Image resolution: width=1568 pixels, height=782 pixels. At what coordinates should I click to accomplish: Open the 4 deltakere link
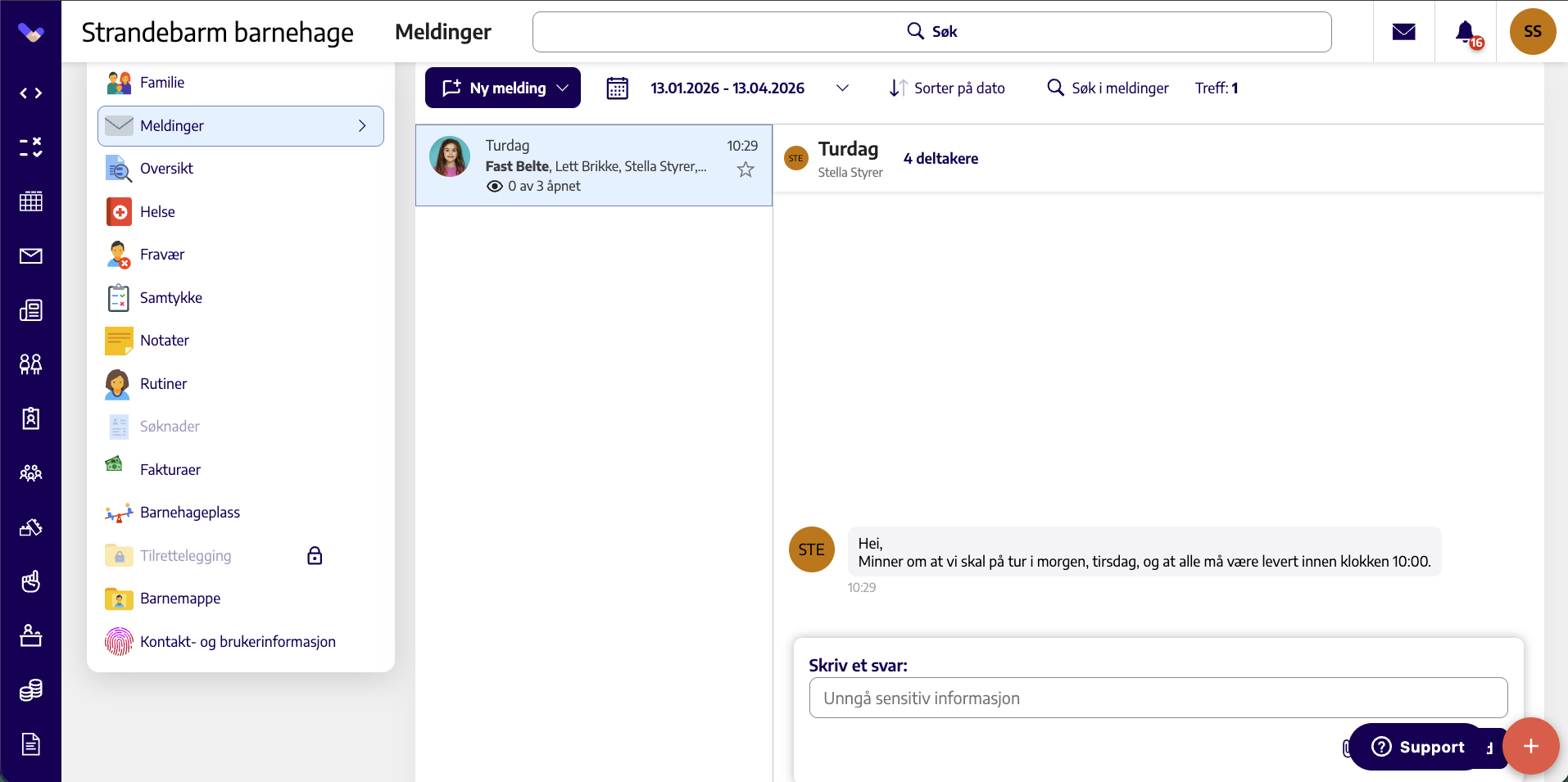(x=940, y=159)
